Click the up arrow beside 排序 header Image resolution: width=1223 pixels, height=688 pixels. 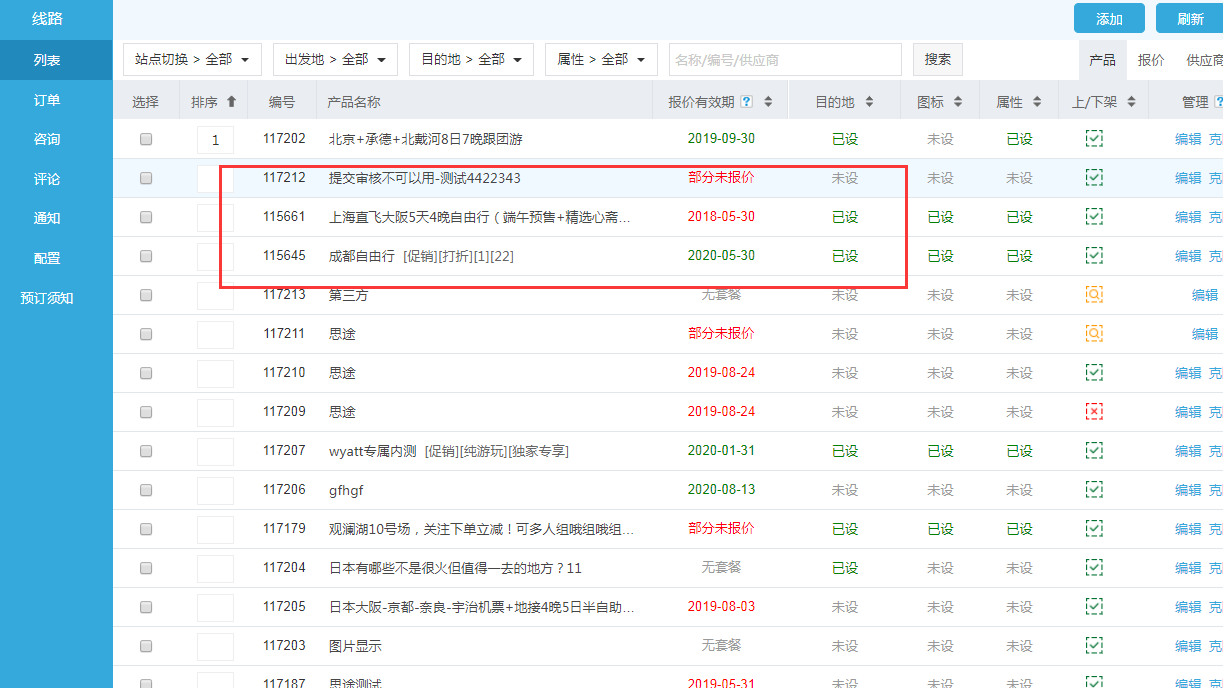(232, 102)
